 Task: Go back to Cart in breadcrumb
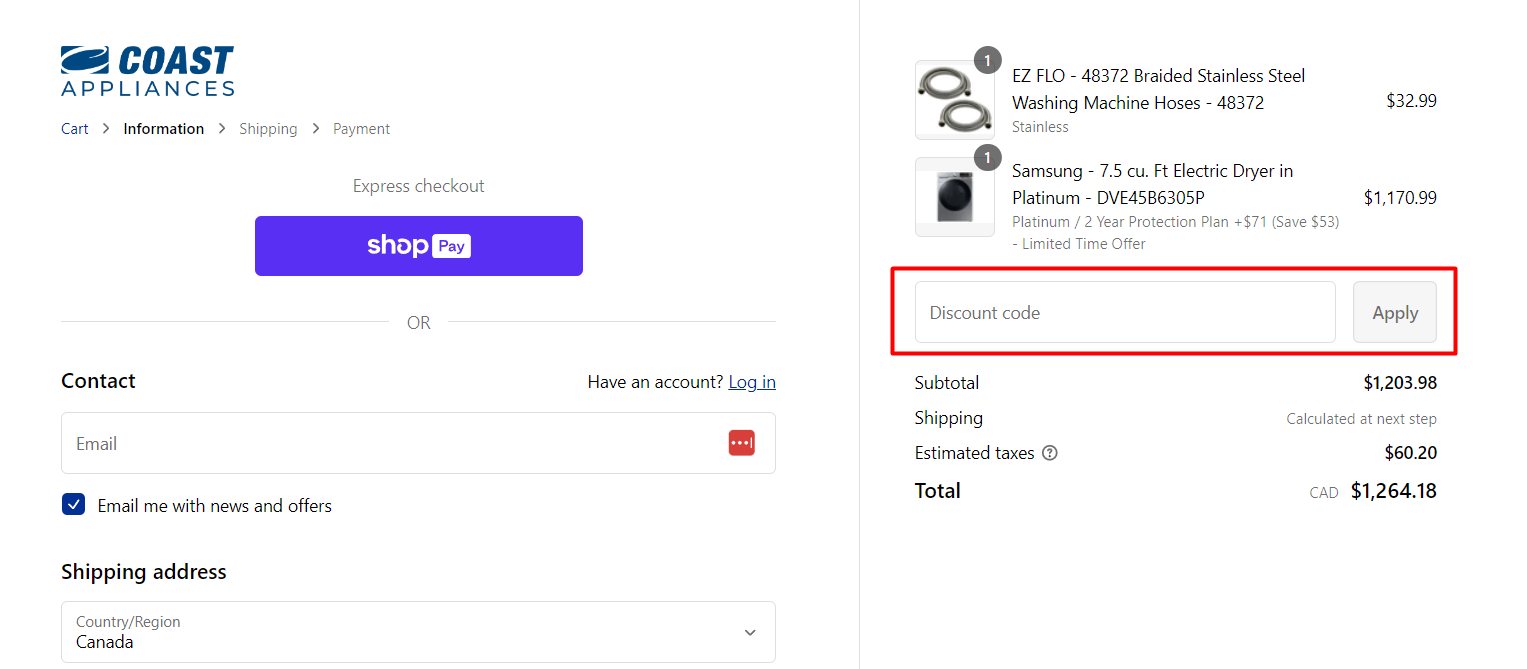tap(75, 129)
